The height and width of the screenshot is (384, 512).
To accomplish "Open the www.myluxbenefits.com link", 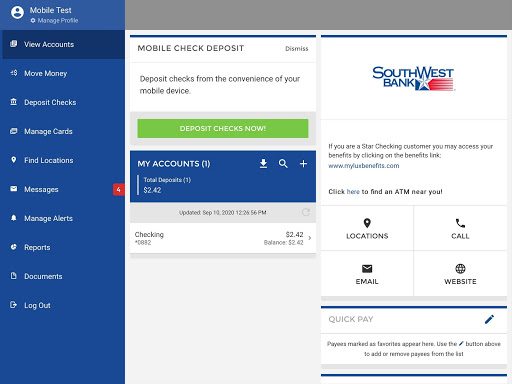I will 364,166.
